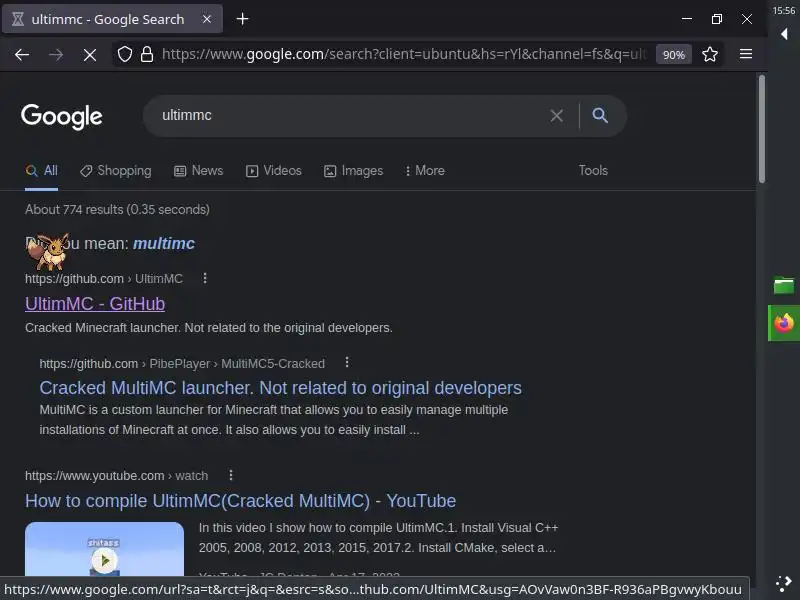Switch to the News tab
Viewport: 800px width, 600px height.
(x=198, y=170)
